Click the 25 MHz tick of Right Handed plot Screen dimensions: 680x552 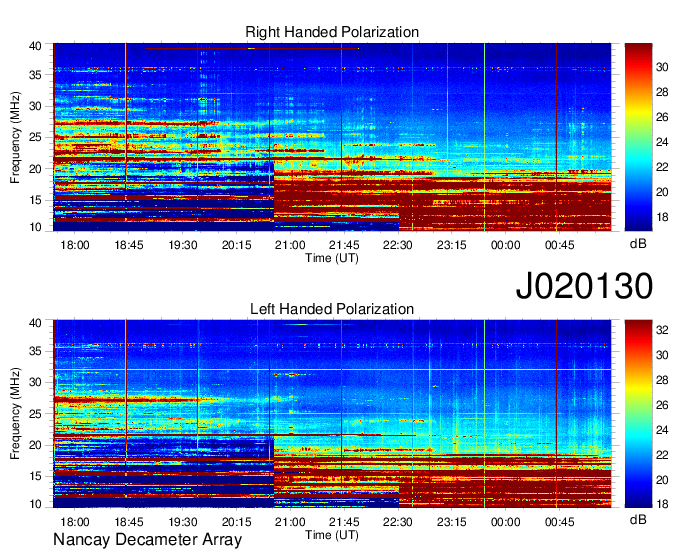(36, 137)
